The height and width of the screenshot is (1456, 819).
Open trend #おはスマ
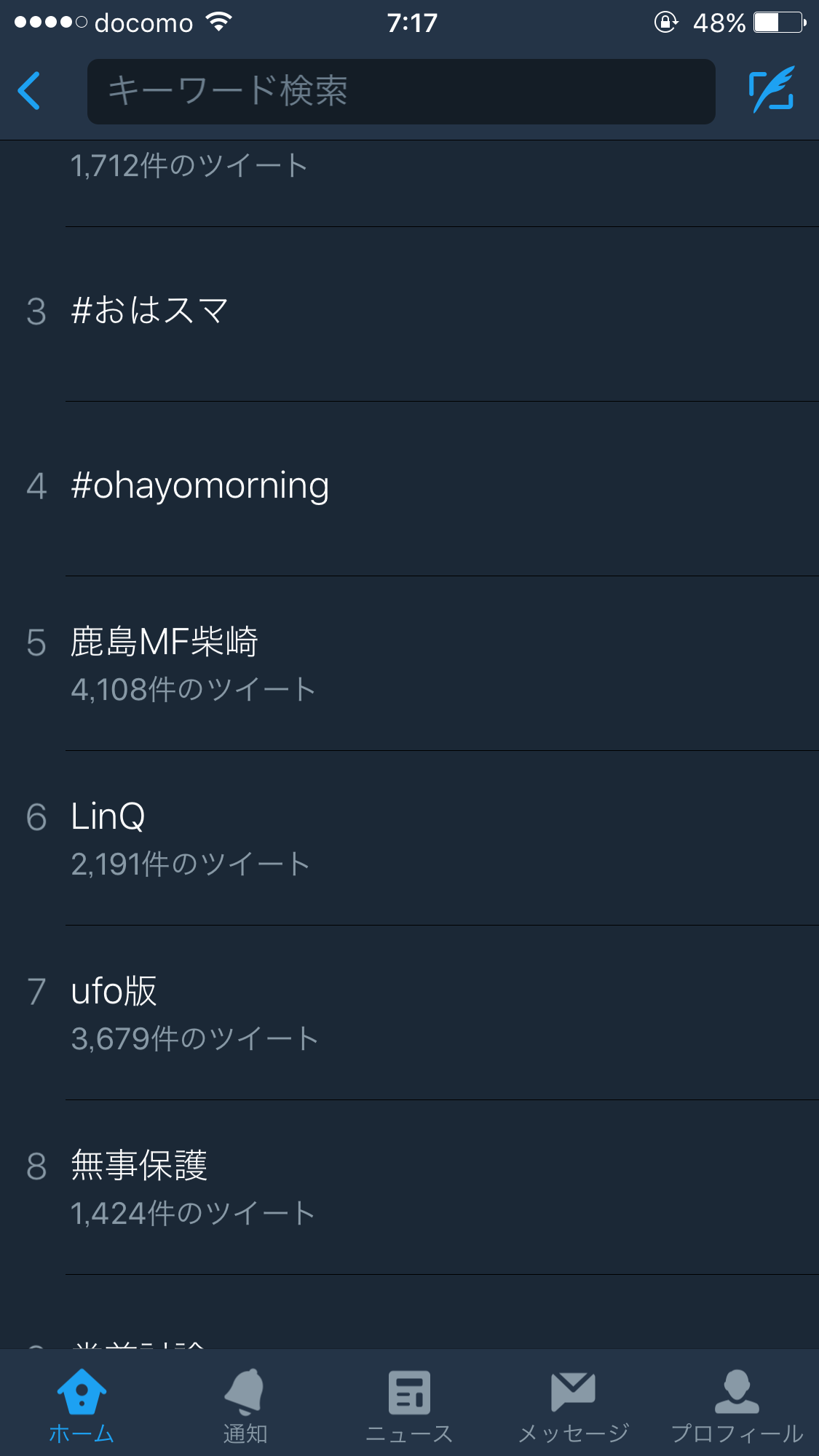(150, 311)
